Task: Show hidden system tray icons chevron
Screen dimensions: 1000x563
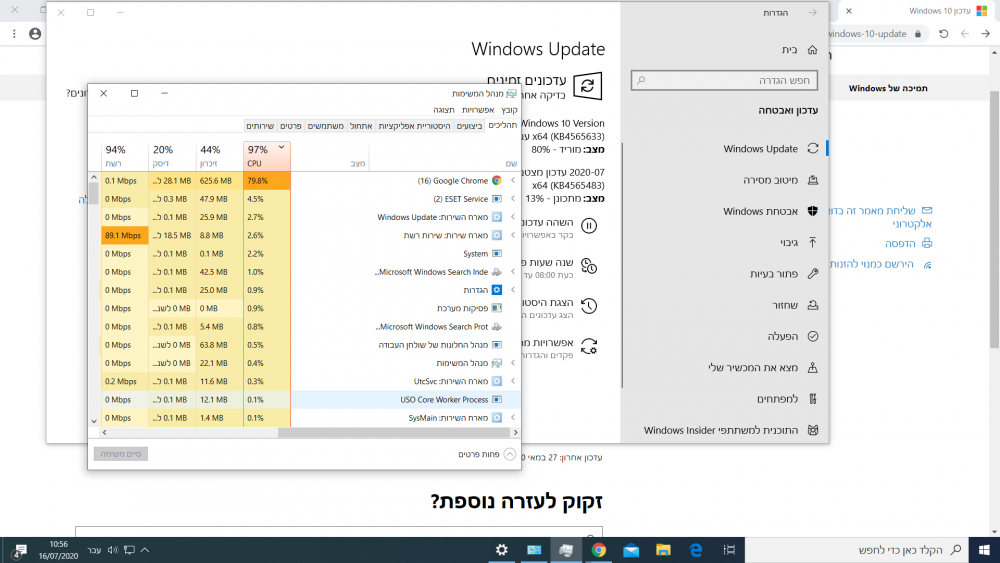Action: (145, 550)
